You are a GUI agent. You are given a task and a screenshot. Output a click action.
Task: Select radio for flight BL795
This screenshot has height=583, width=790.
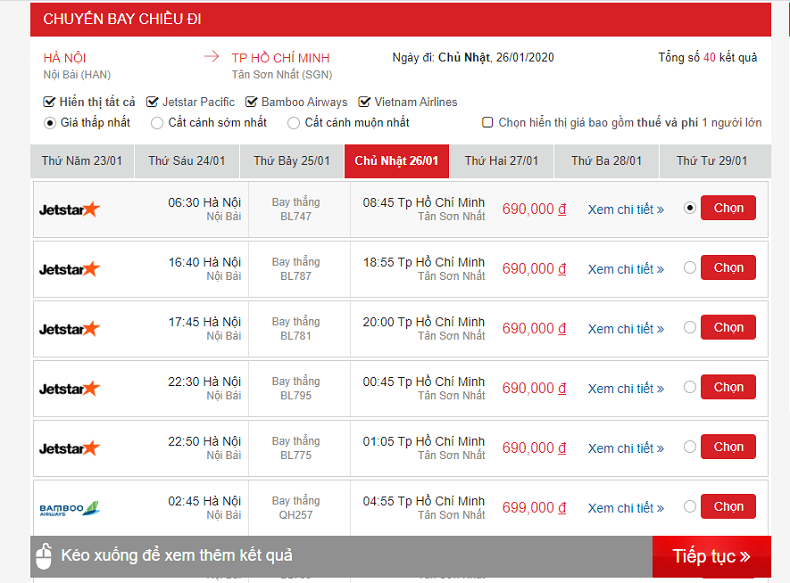tap(690, 387)
